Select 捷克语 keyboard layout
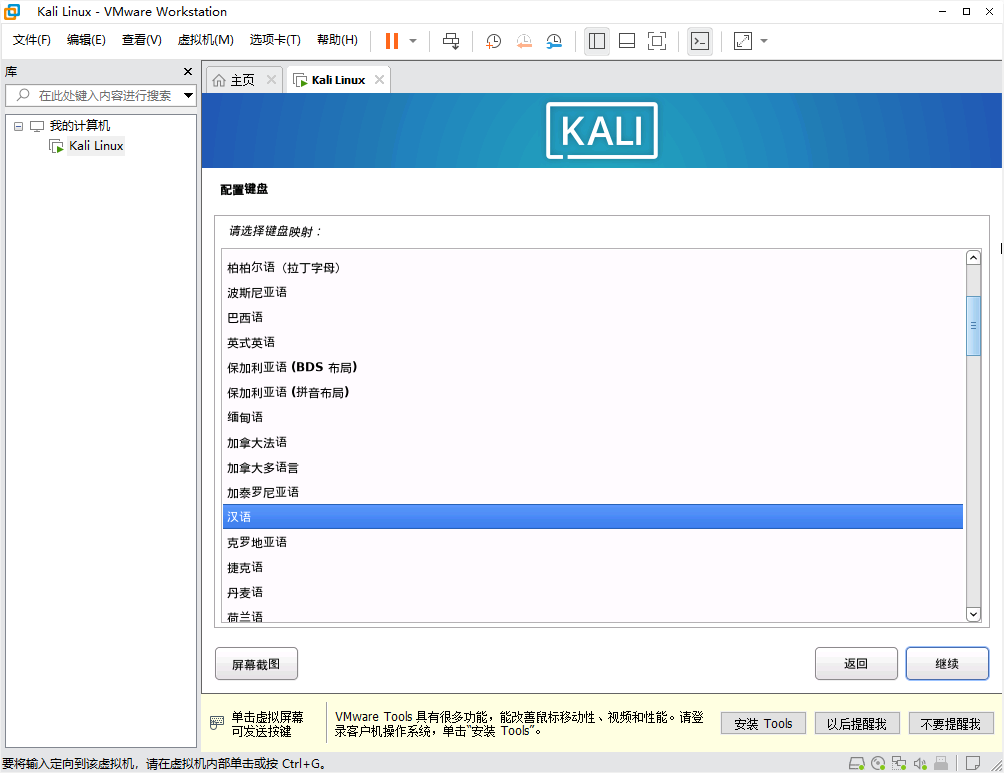This screenshot has height=773, width=1004. pyautogui.click(x=593, y=567)
